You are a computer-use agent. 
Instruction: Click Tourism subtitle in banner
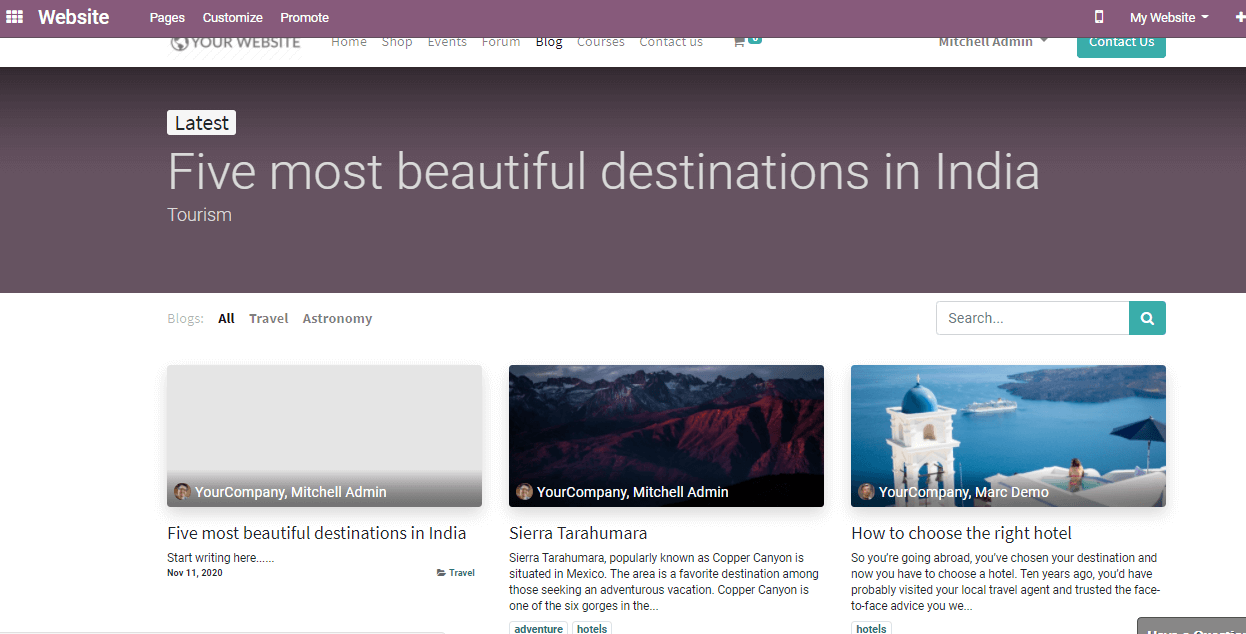[x=199, y=215]
